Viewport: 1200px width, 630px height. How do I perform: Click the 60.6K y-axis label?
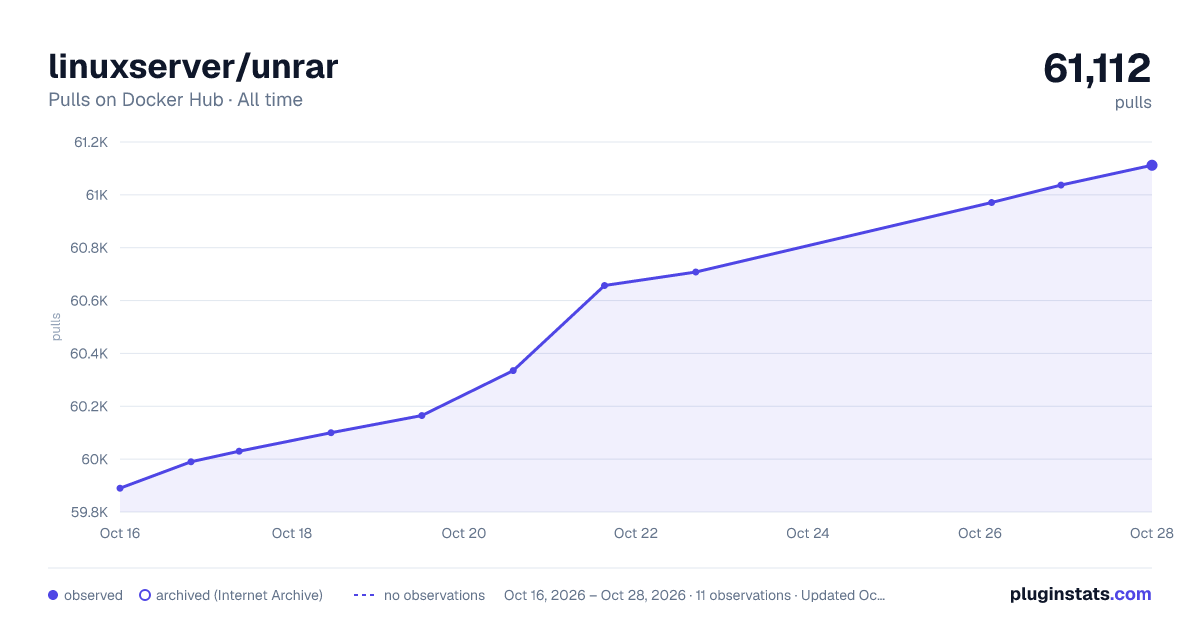click(x=89, y=301)
